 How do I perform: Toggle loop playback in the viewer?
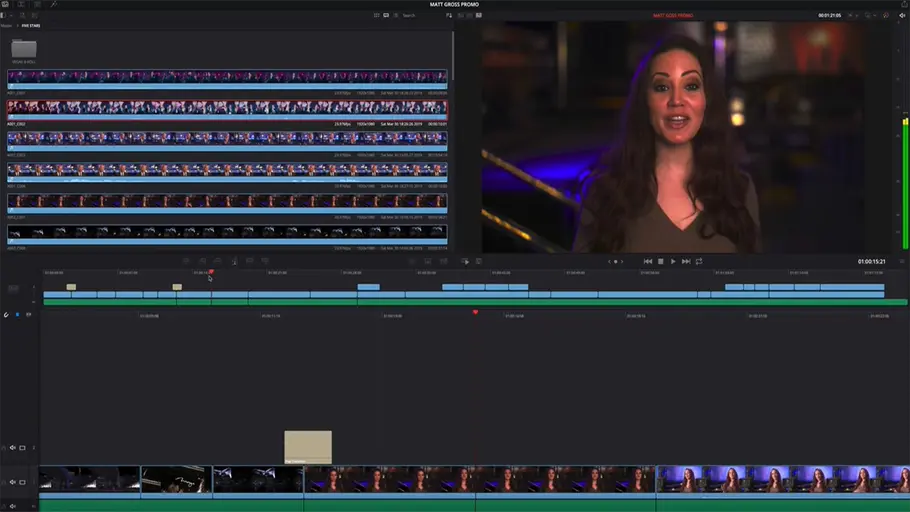point(699,261)
